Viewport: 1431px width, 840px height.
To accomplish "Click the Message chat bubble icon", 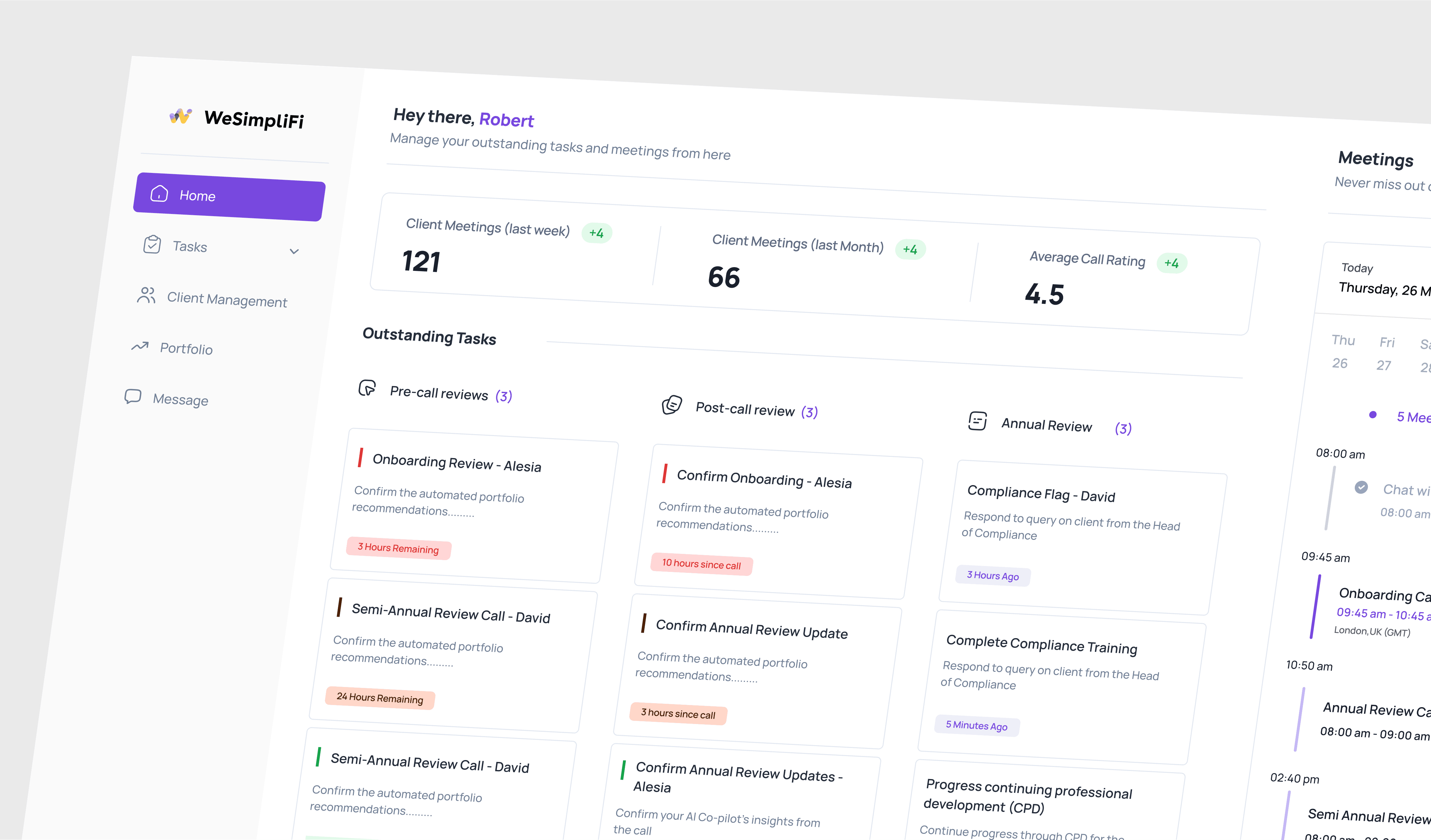I will [133, 396].
